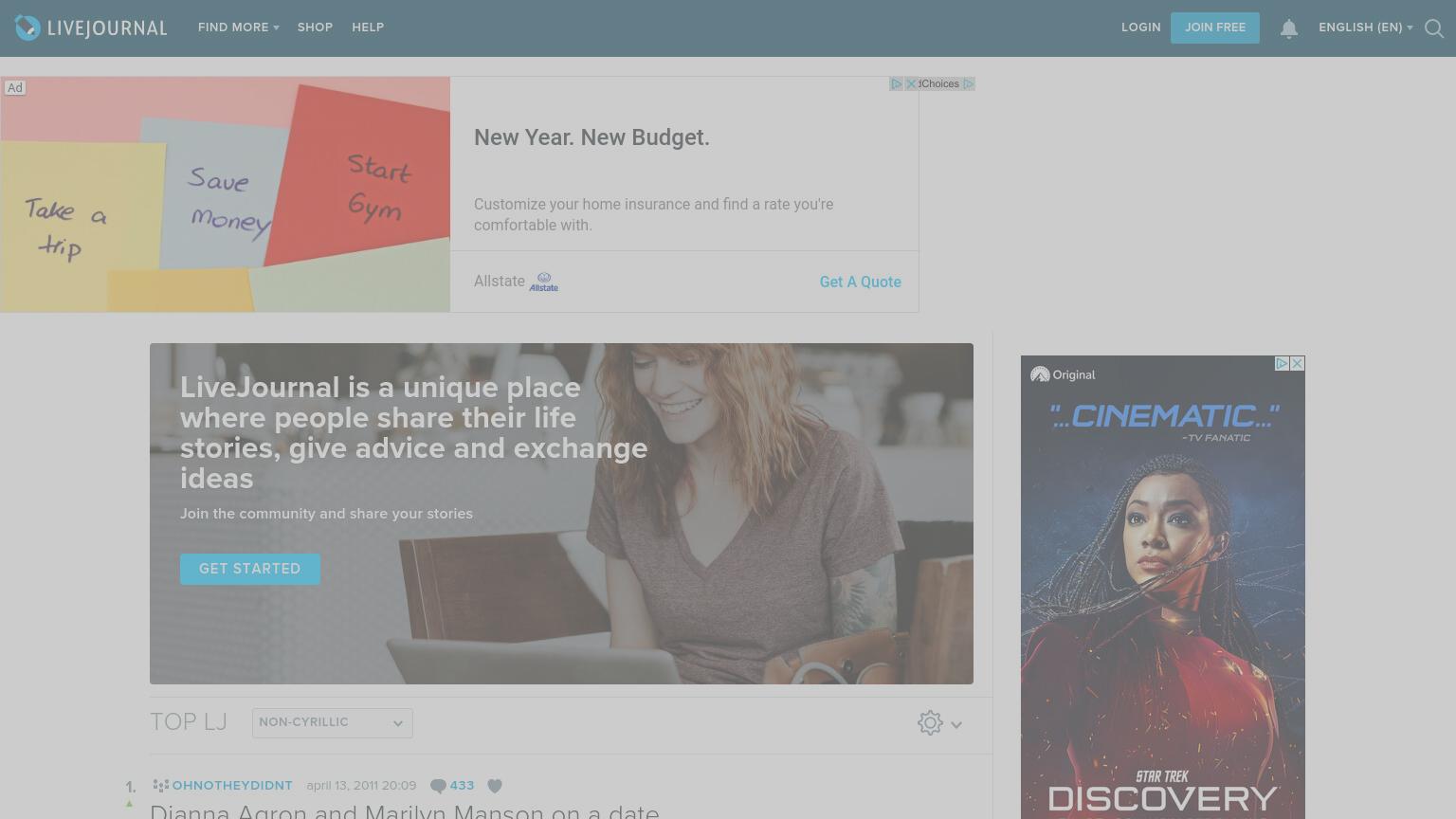
Task: Open the Top LJ settings gear
Action: 930,723
